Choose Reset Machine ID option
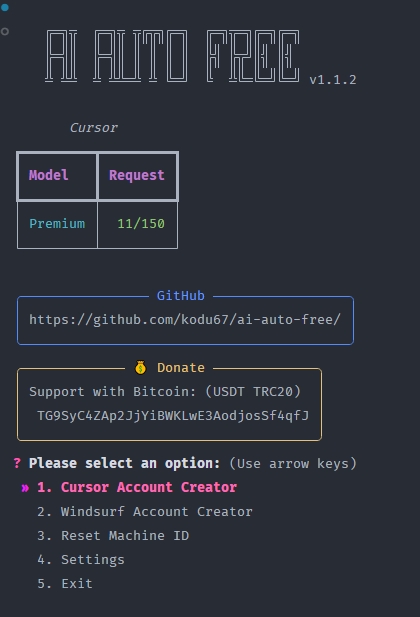Viewport: 420px width, 617px height. pos(113,536)
